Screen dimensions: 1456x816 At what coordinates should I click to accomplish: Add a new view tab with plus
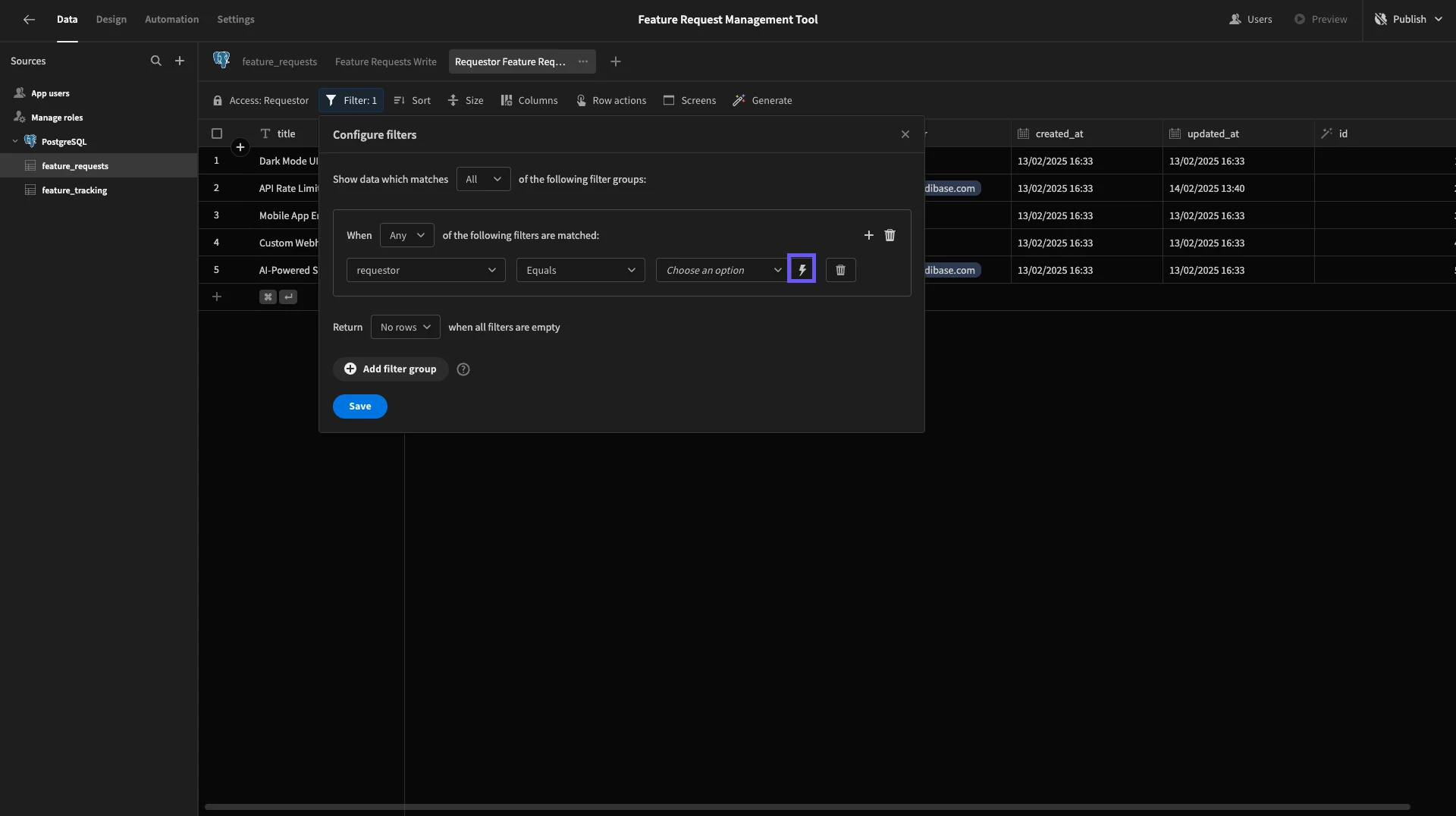(x=616, y=61)
